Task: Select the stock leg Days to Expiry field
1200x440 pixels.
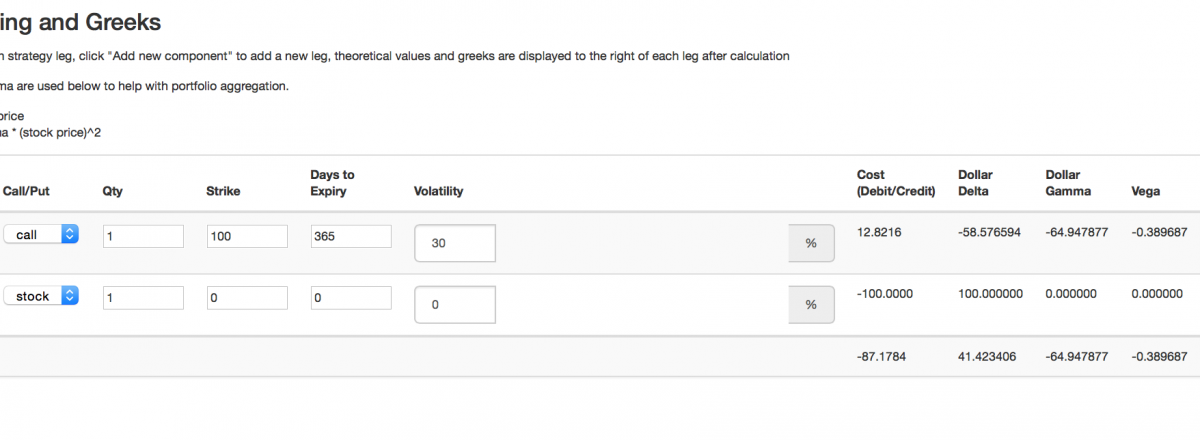Action: (x=350, y=297)
